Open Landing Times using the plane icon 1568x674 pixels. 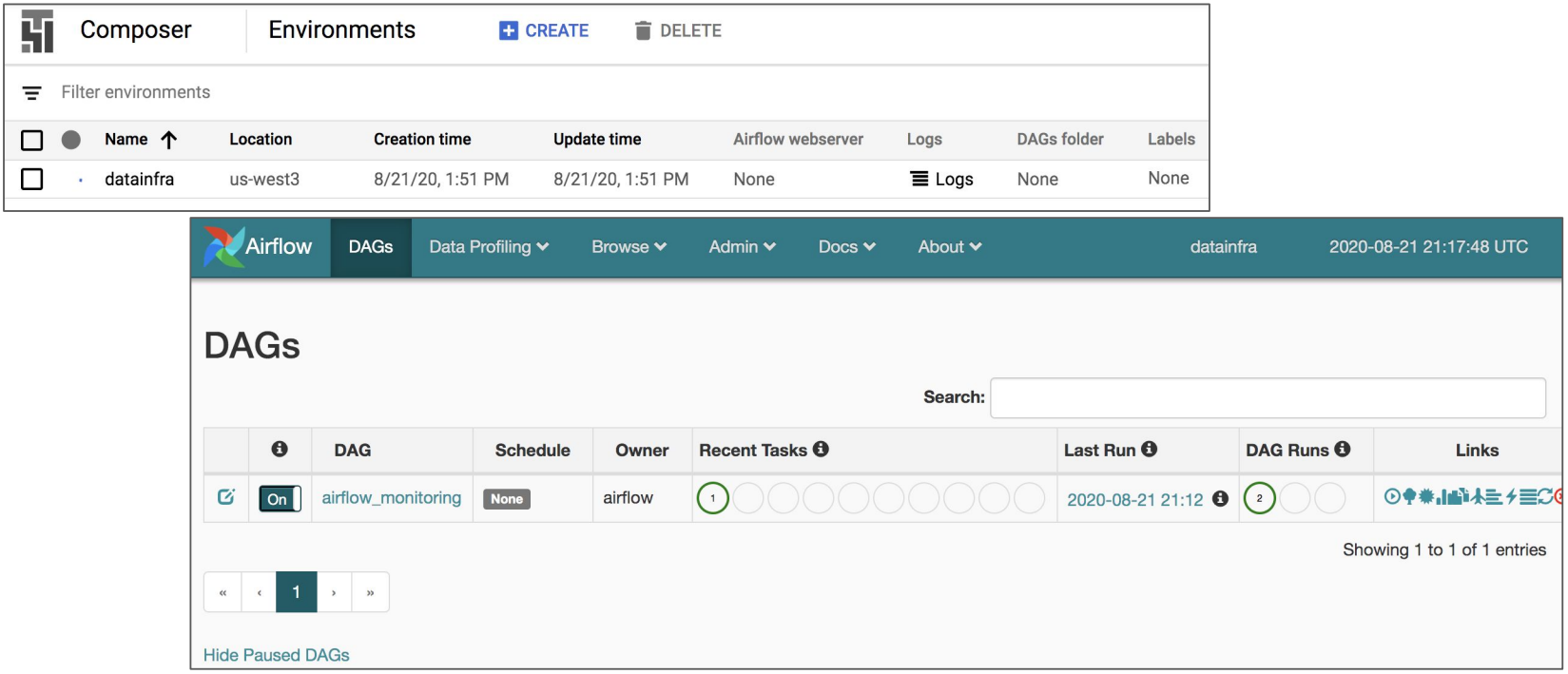point(1479,496)
